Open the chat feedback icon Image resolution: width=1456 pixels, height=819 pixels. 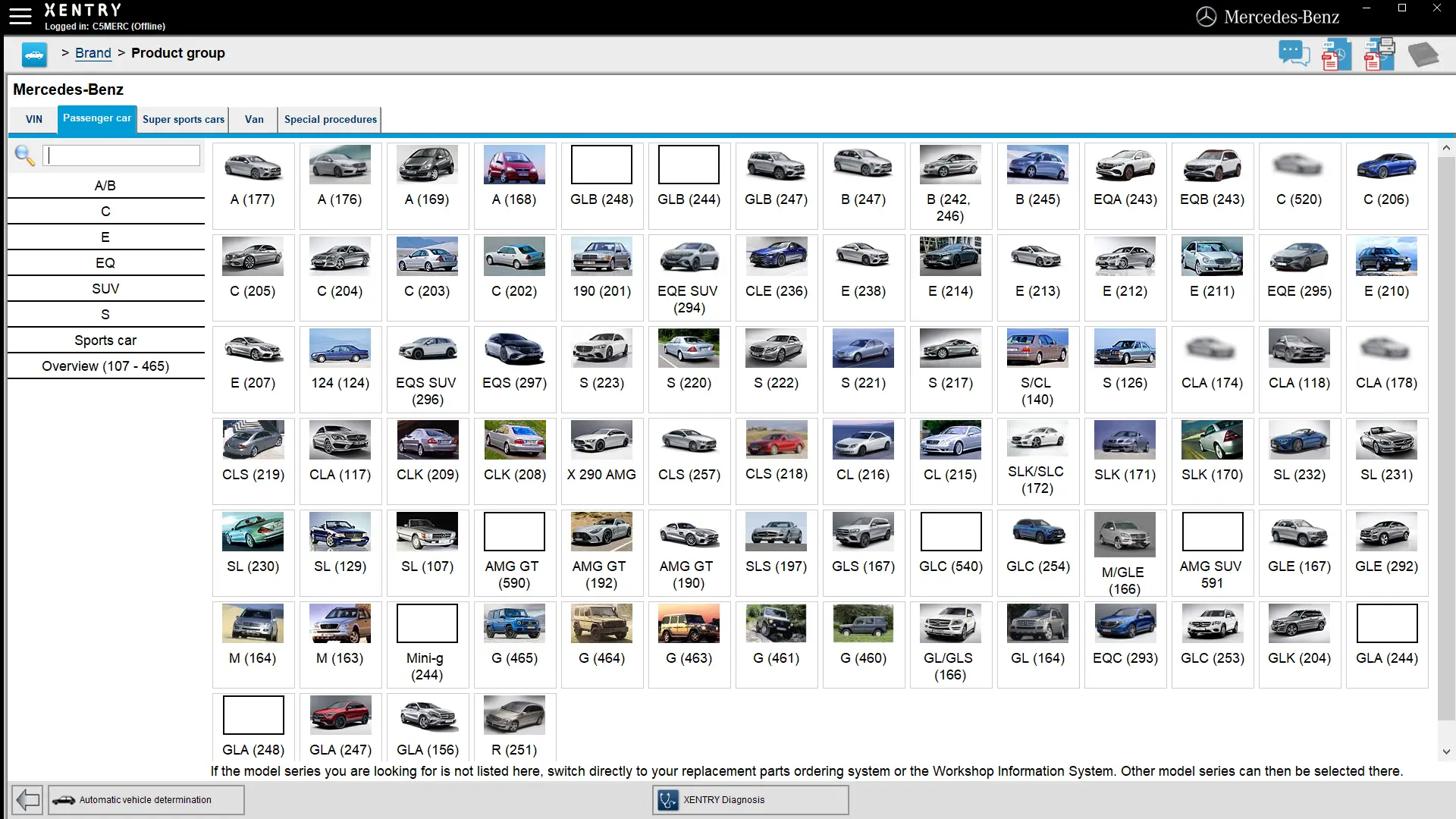(1294, 55)
